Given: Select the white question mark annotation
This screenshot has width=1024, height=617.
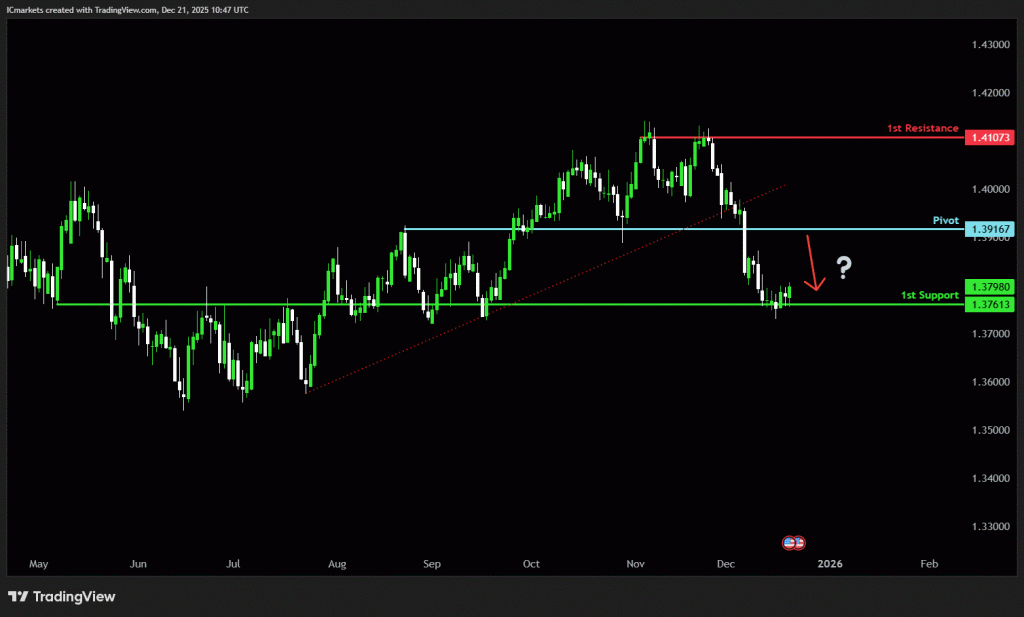Looking at the screenshot, I should coord(845,267).
